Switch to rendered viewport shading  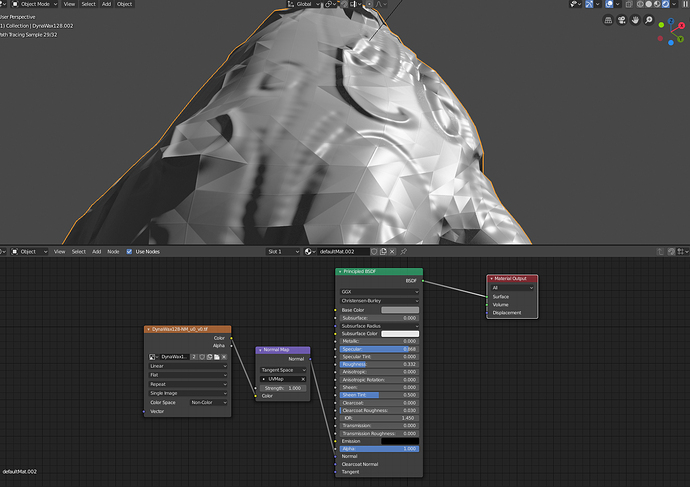click(665, 4)
